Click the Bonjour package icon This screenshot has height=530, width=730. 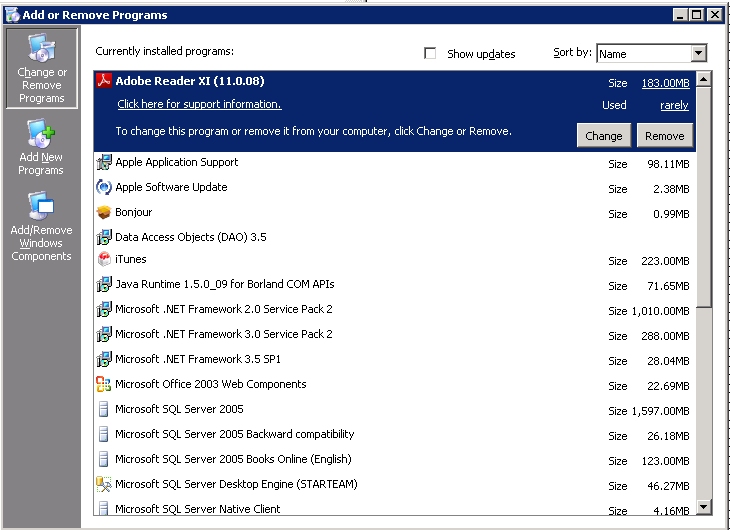click(103, 213)
